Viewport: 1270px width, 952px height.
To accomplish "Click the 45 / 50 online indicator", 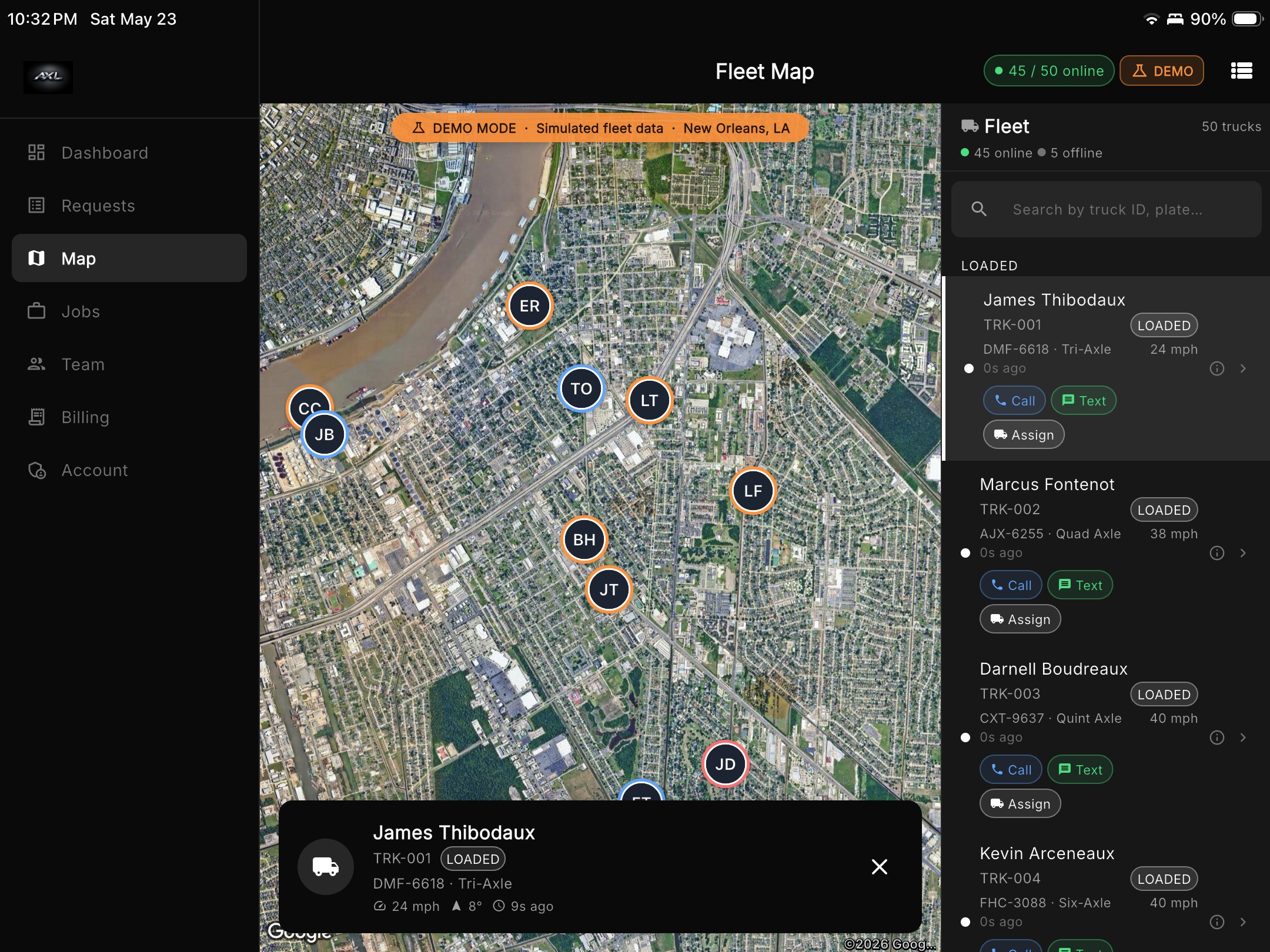I will pos(1049,71).
